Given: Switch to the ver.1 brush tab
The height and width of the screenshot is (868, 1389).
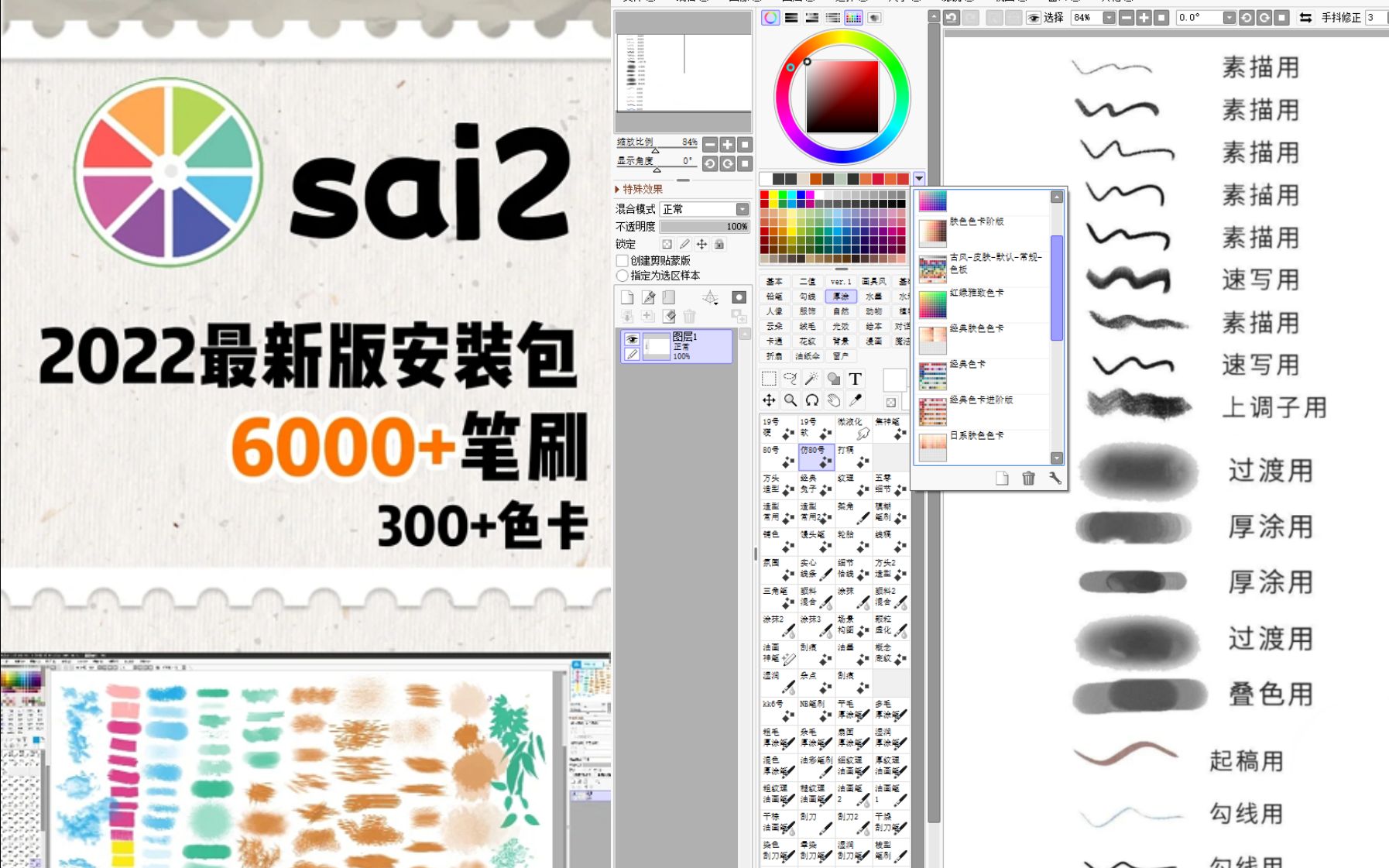Looking at the screenshot, I should 840,282.
